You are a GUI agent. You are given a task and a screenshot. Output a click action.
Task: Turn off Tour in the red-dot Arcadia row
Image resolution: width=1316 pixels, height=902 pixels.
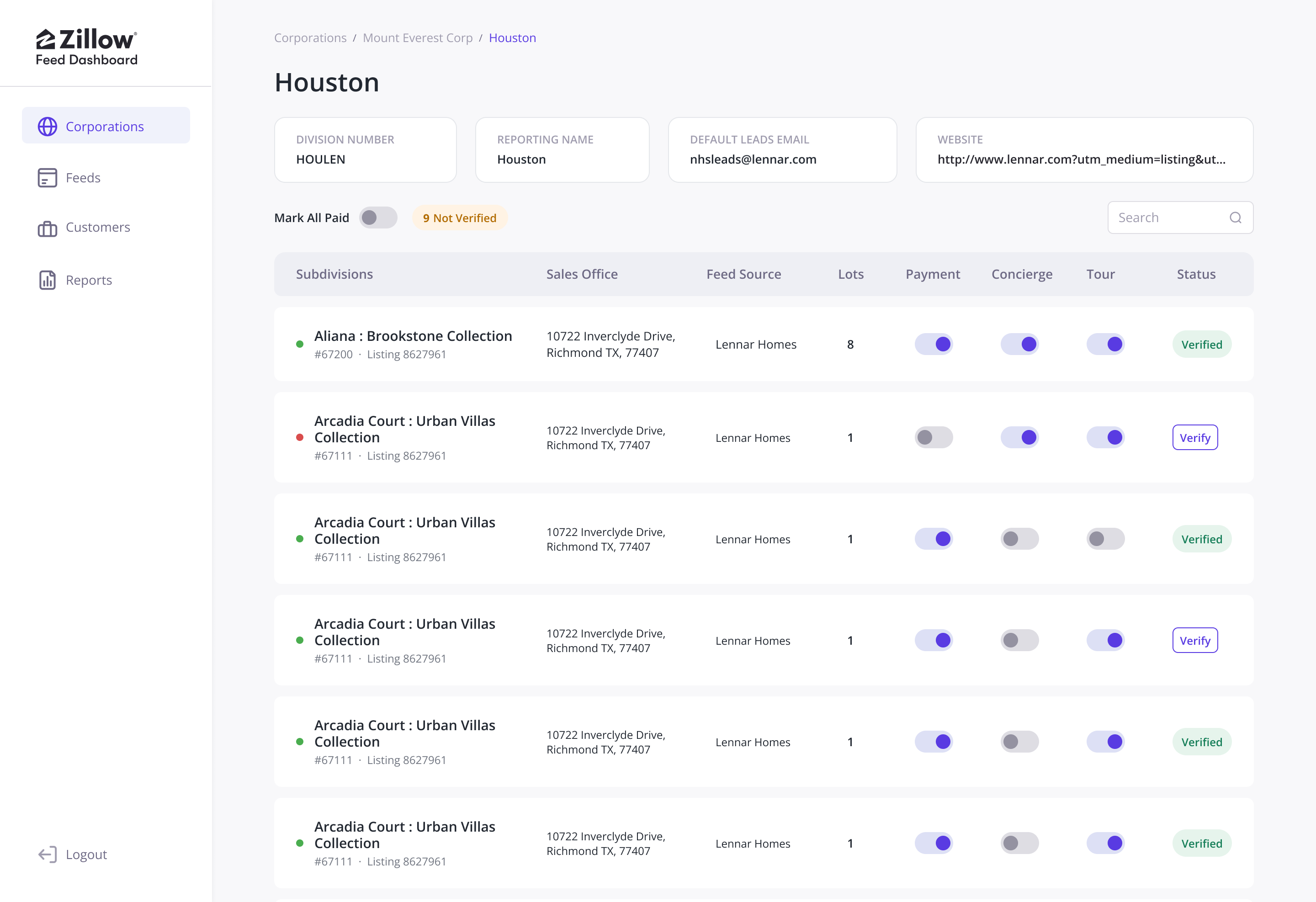point(1105,438)
